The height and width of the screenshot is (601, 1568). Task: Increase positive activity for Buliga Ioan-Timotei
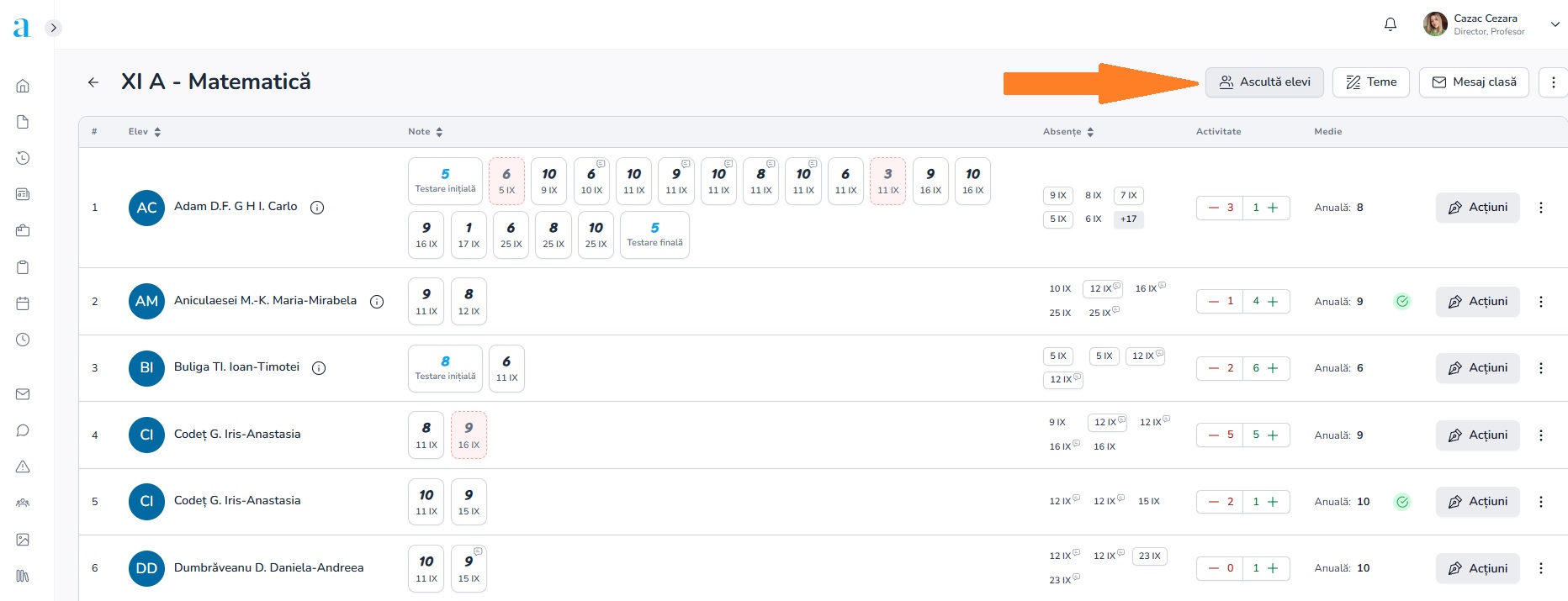pyautogui.click(x=1273, y=368)
